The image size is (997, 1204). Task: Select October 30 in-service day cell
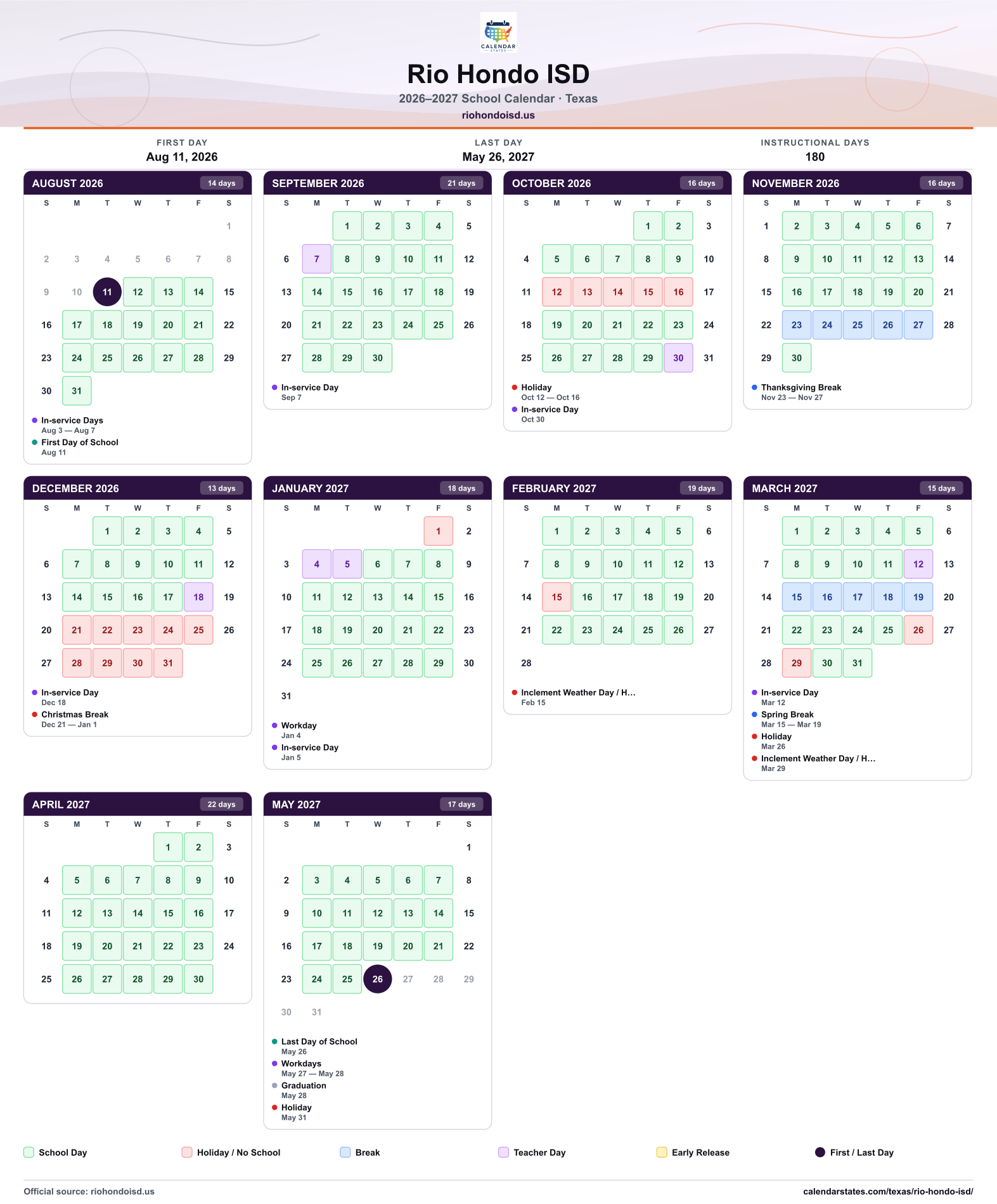[678, 358]
